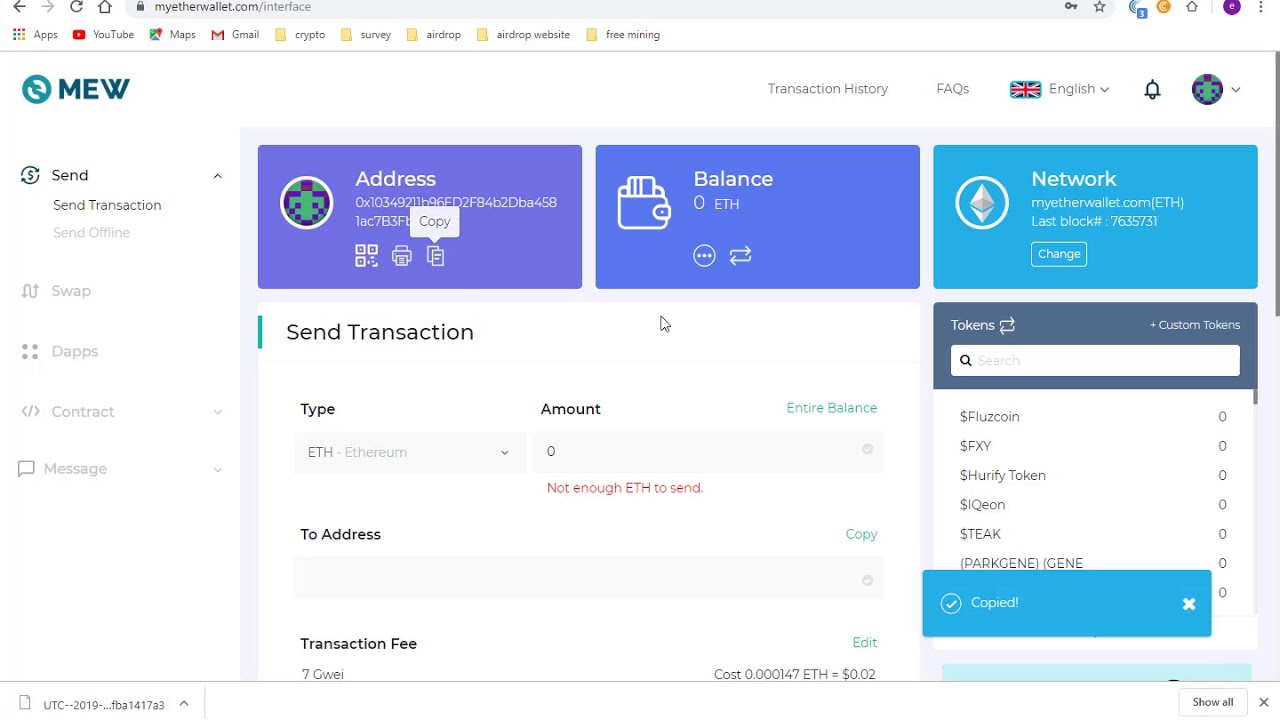Edit the transaction fee
The image size is (1280, 720).
(x=865, y=643)
